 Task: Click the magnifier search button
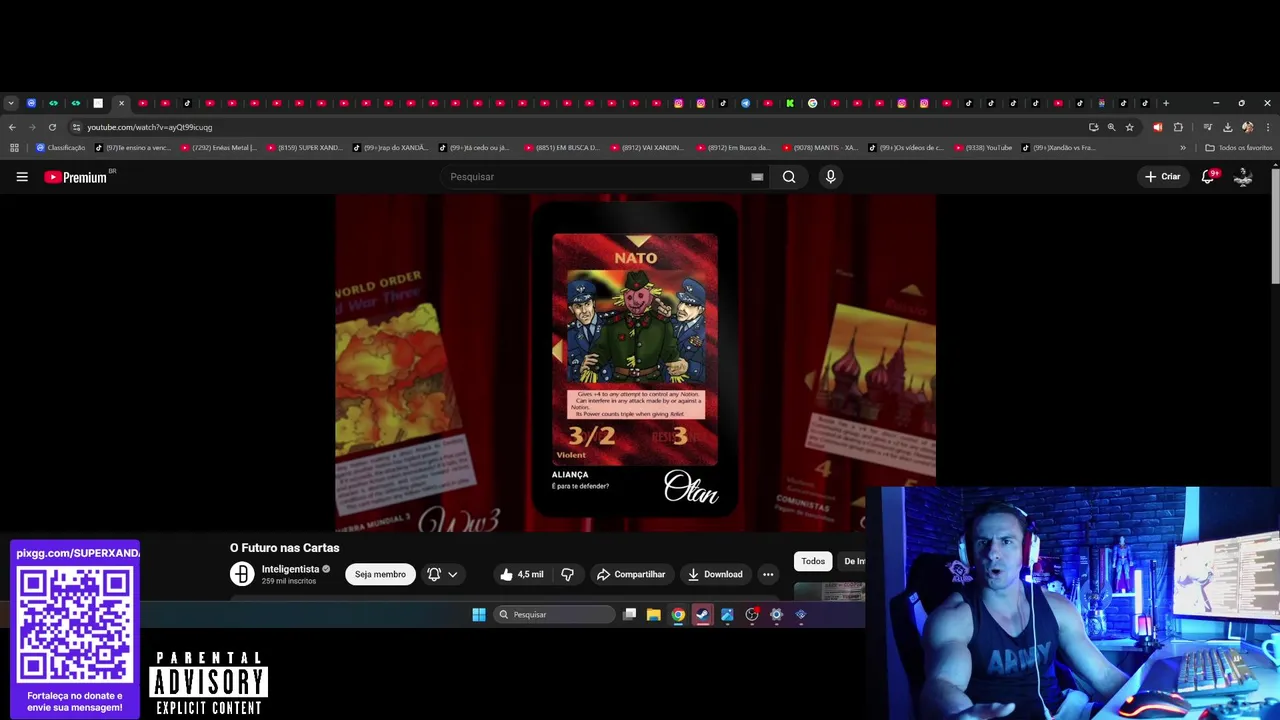789,177
